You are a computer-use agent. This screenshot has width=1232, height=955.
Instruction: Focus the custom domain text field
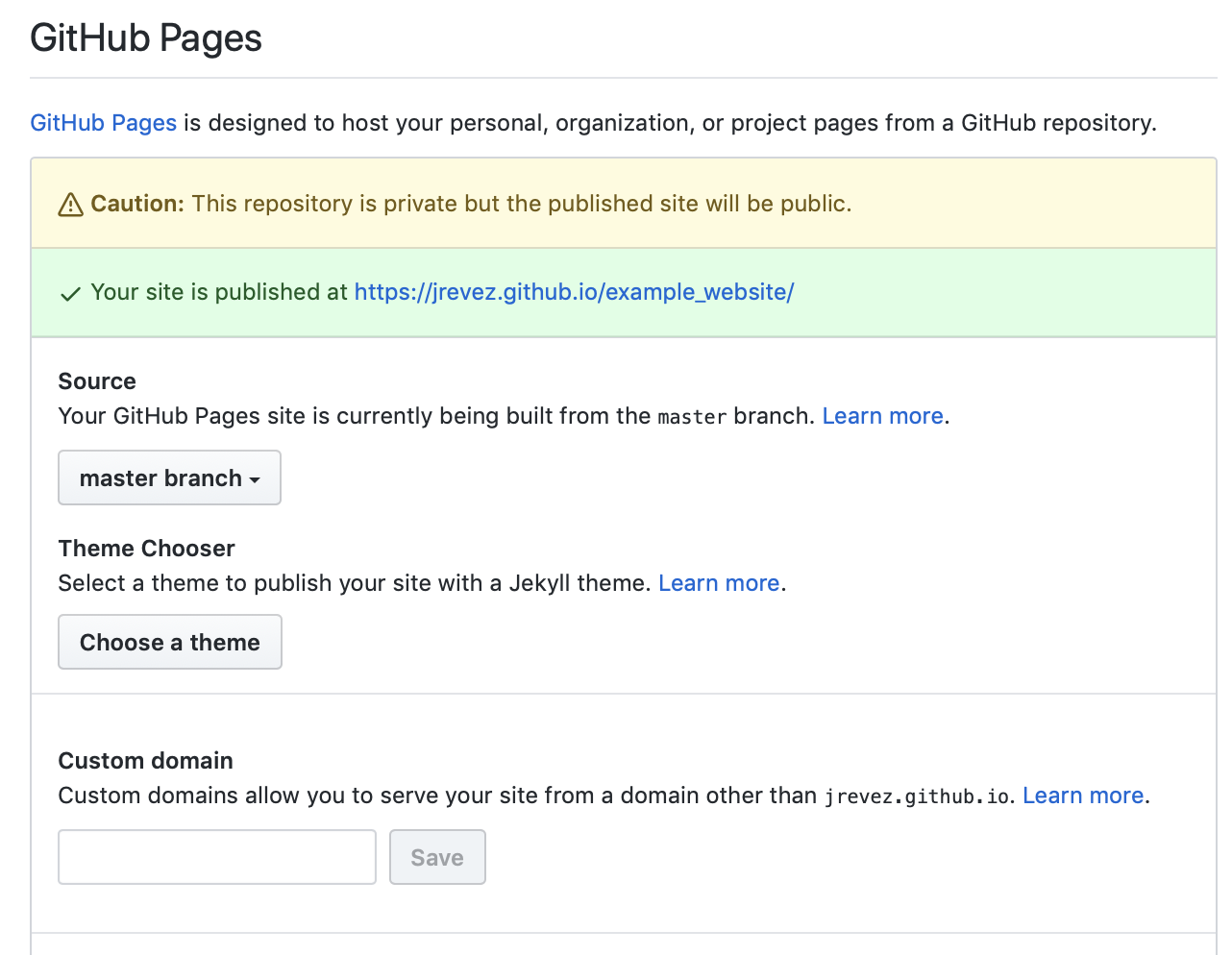click(217, 857)
